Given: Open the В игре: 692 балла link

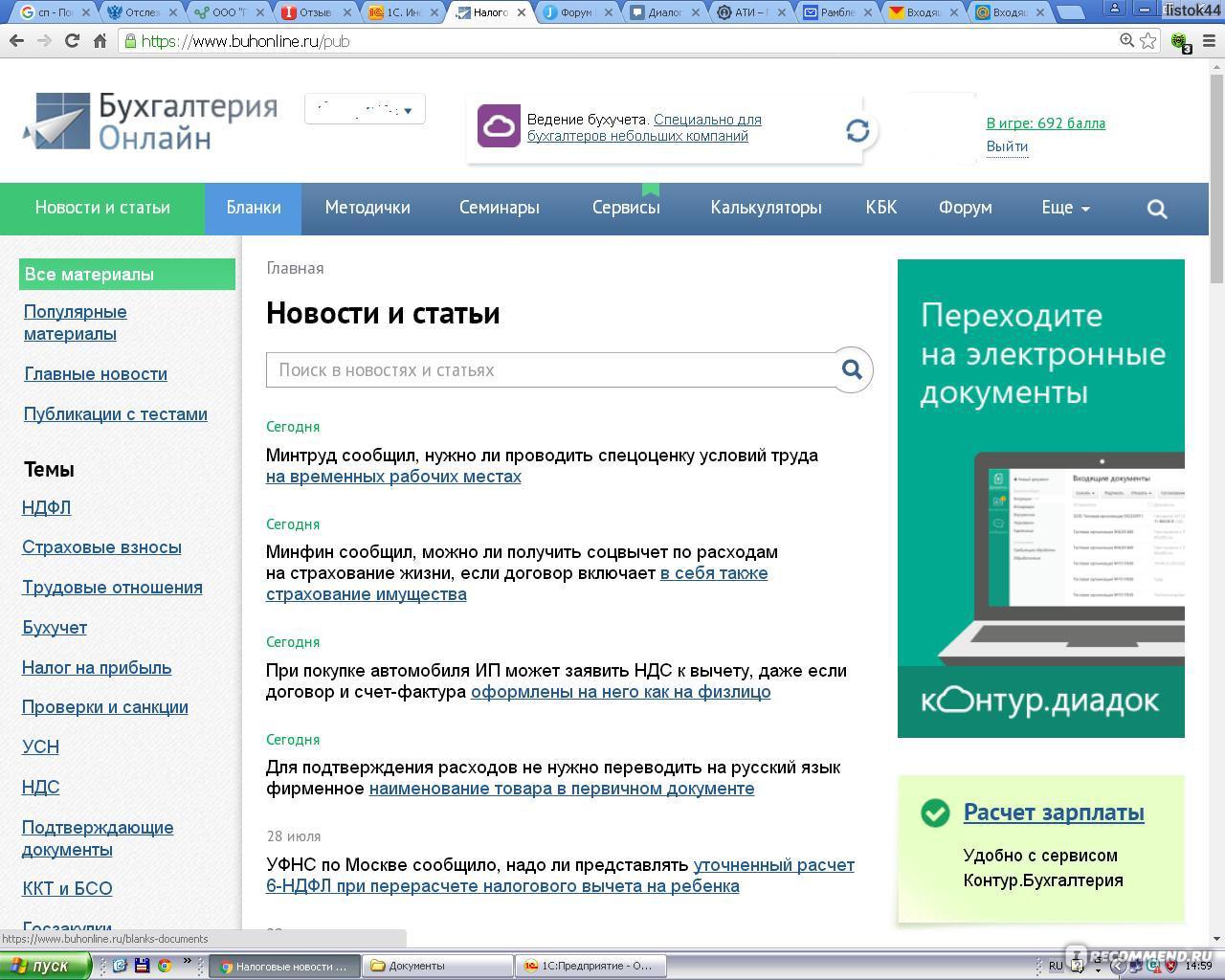Looking at the screenshot, I should pos(1046,123).
